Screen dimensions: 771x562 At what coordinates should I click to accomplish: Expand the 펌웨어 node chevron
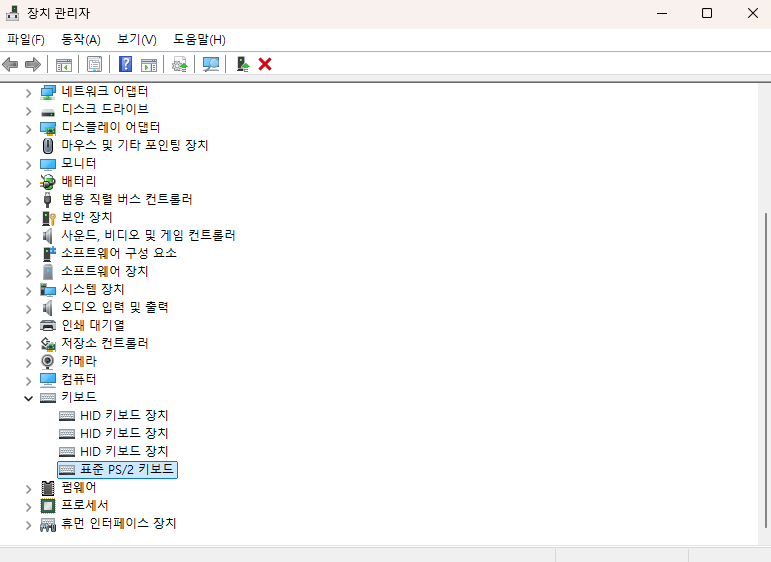pos(29,488)
